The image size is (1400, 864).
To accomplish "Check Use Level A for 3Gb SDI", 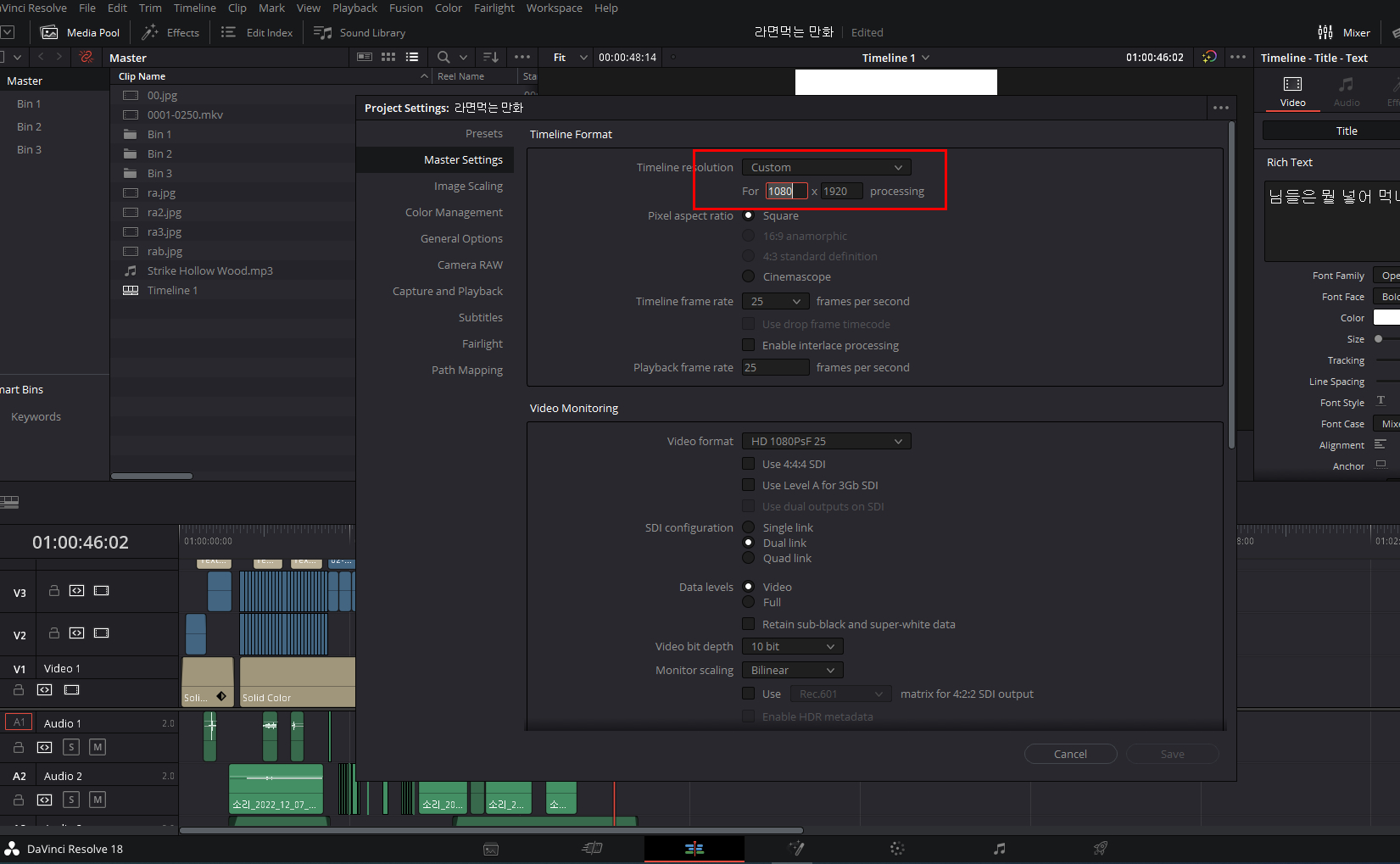I will [748, 485].
